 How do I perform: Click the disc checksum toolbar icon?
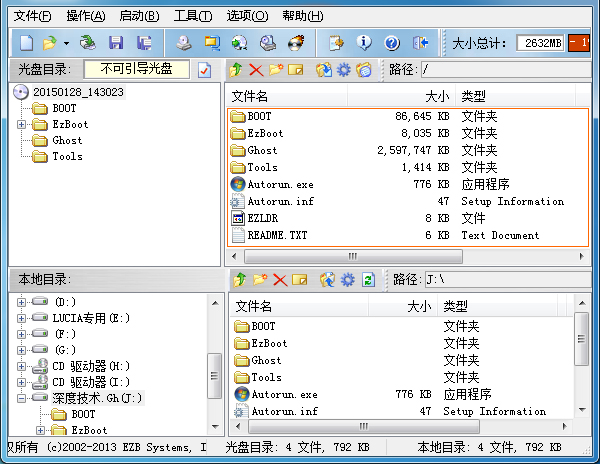268,43
